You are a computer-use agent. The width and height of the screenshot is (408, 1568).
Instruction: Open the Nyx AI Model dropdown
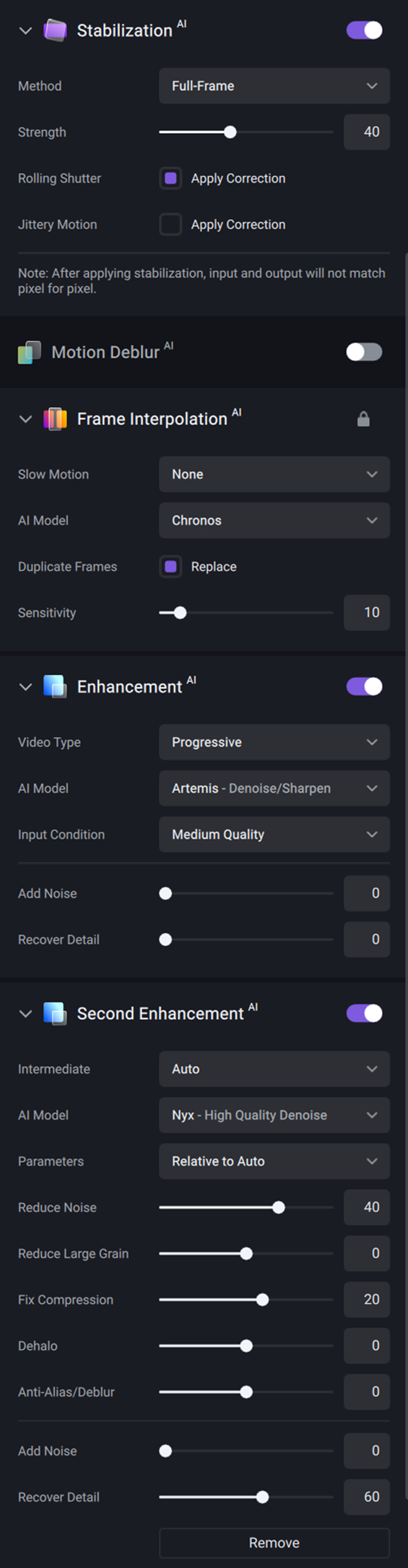tap(274, 1115)
